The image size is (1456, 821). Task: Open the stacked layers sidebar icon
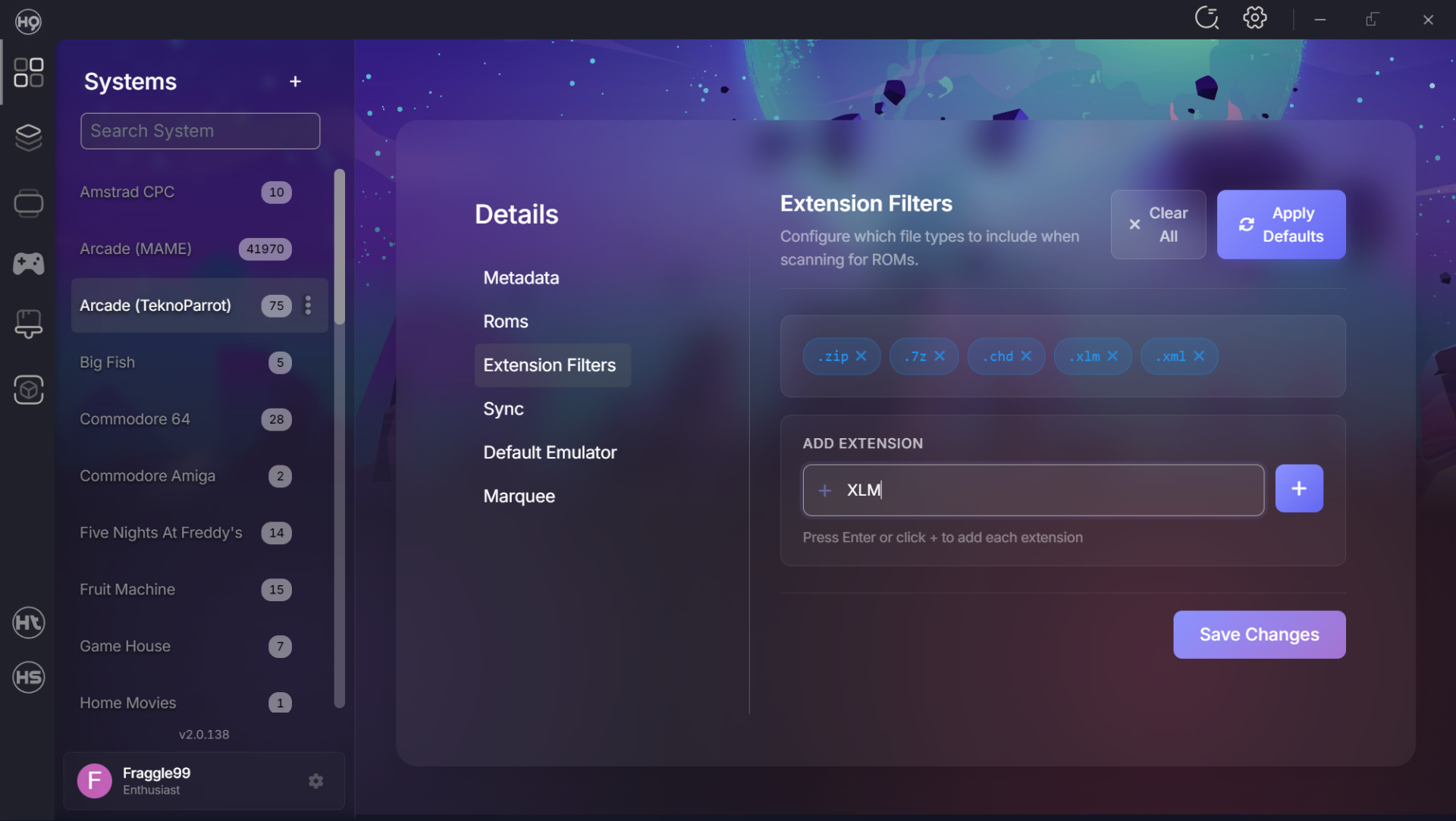[x=29, y=137]
